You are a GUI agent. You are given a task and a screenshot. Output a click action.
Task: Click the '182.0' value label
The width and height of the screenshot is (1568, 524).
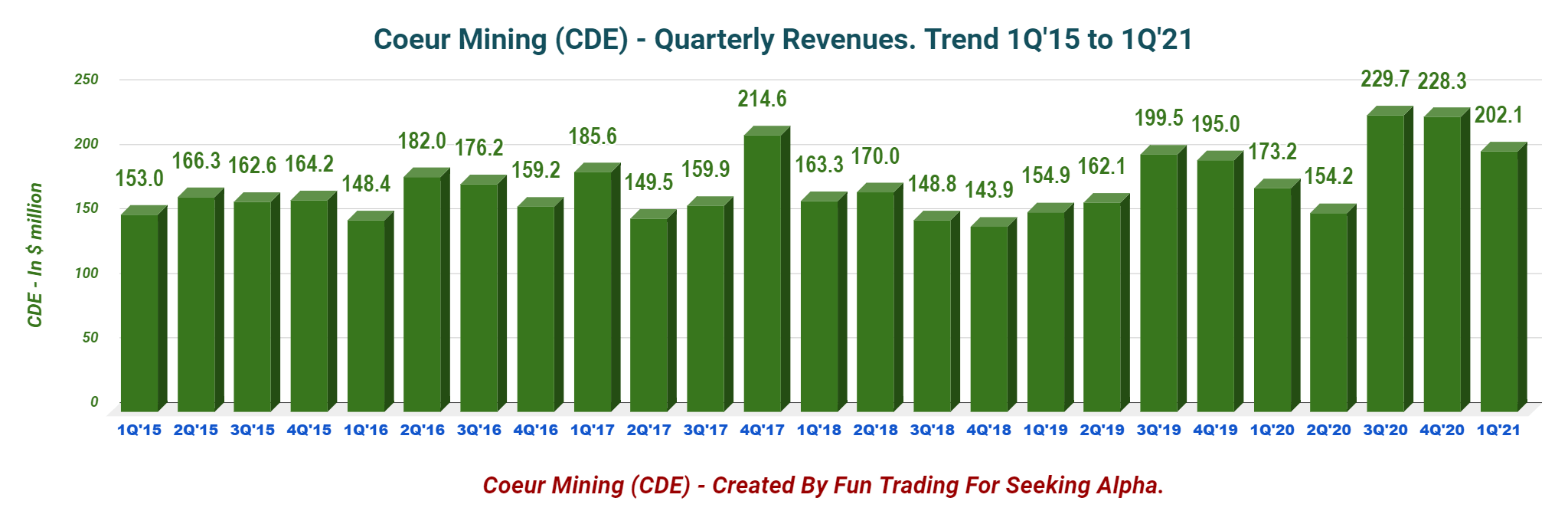pos(422,141)
